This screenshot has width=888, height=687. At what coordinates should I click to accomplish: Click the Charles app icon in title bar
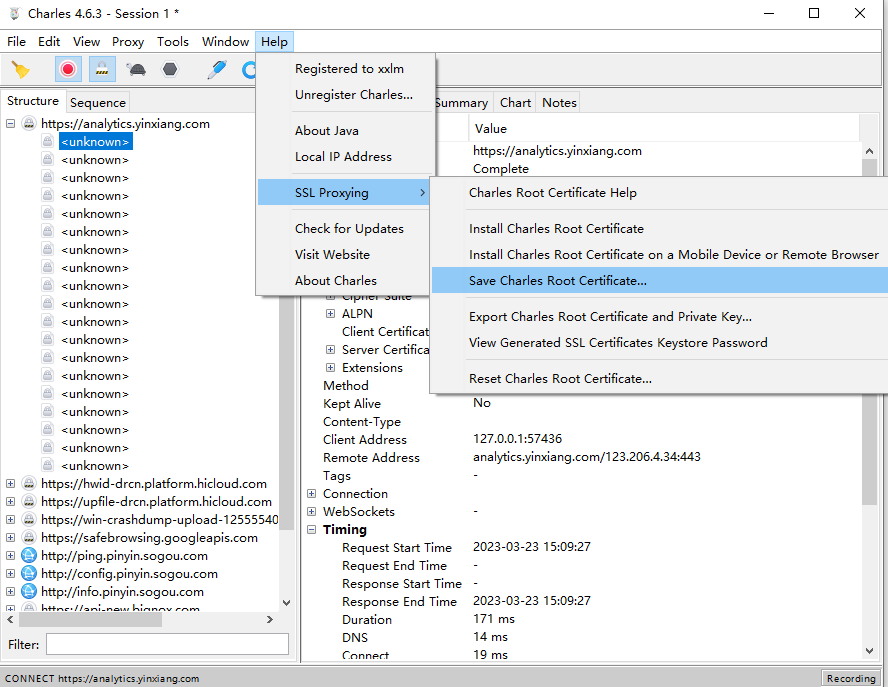[15, 14]
